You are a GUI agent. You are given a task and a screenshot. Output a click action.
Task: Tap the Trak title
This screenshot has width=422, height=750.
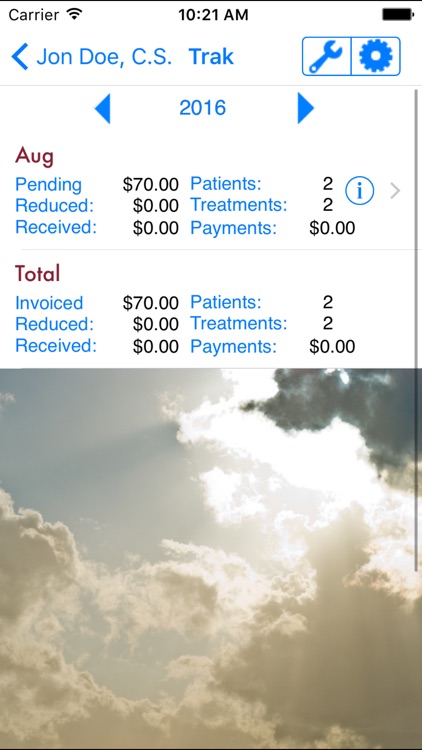point(211,57)
